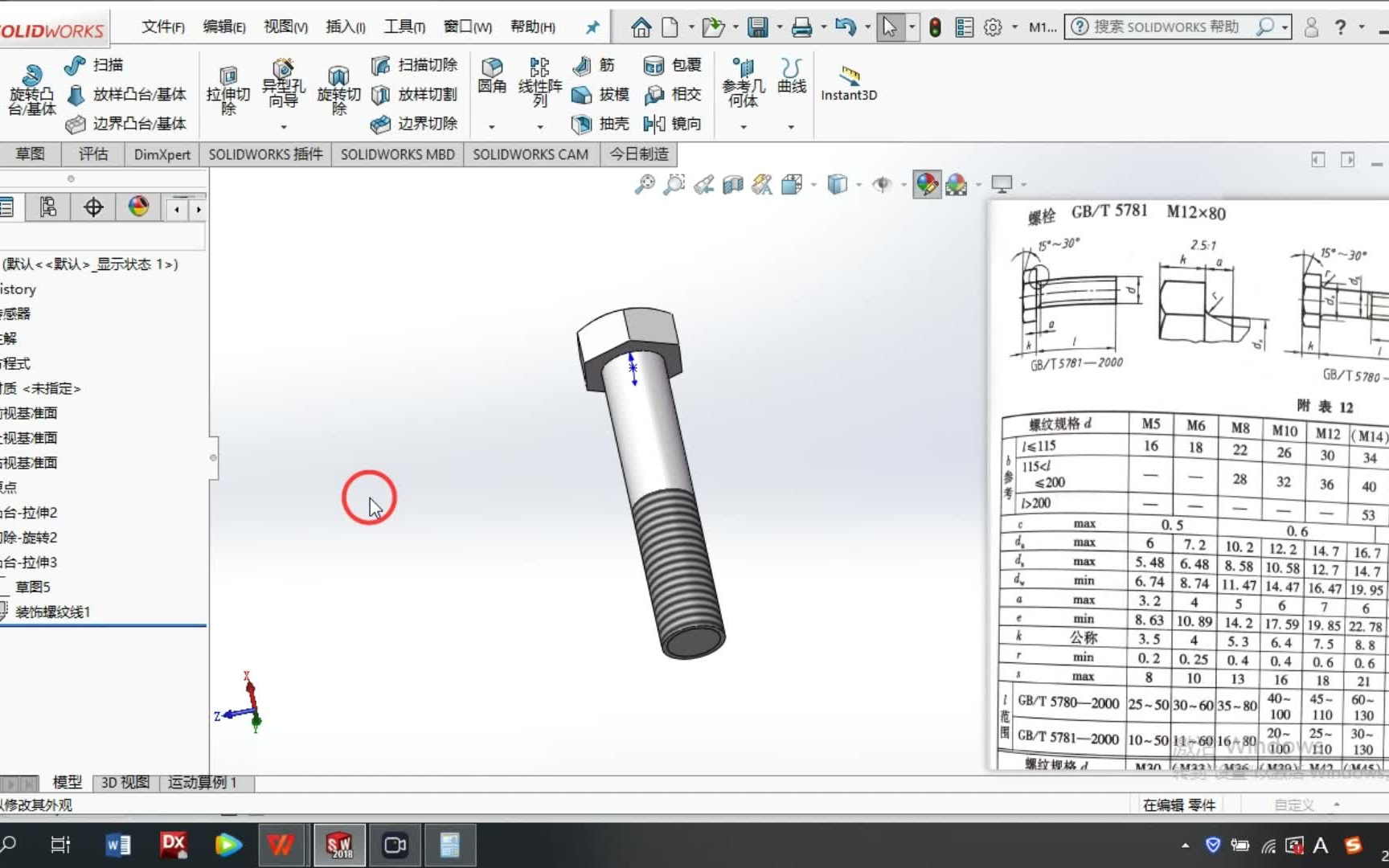Click the Home icon in top toolbar
Viewport: 1389px width, 868px height.
(x=641, y=27)
